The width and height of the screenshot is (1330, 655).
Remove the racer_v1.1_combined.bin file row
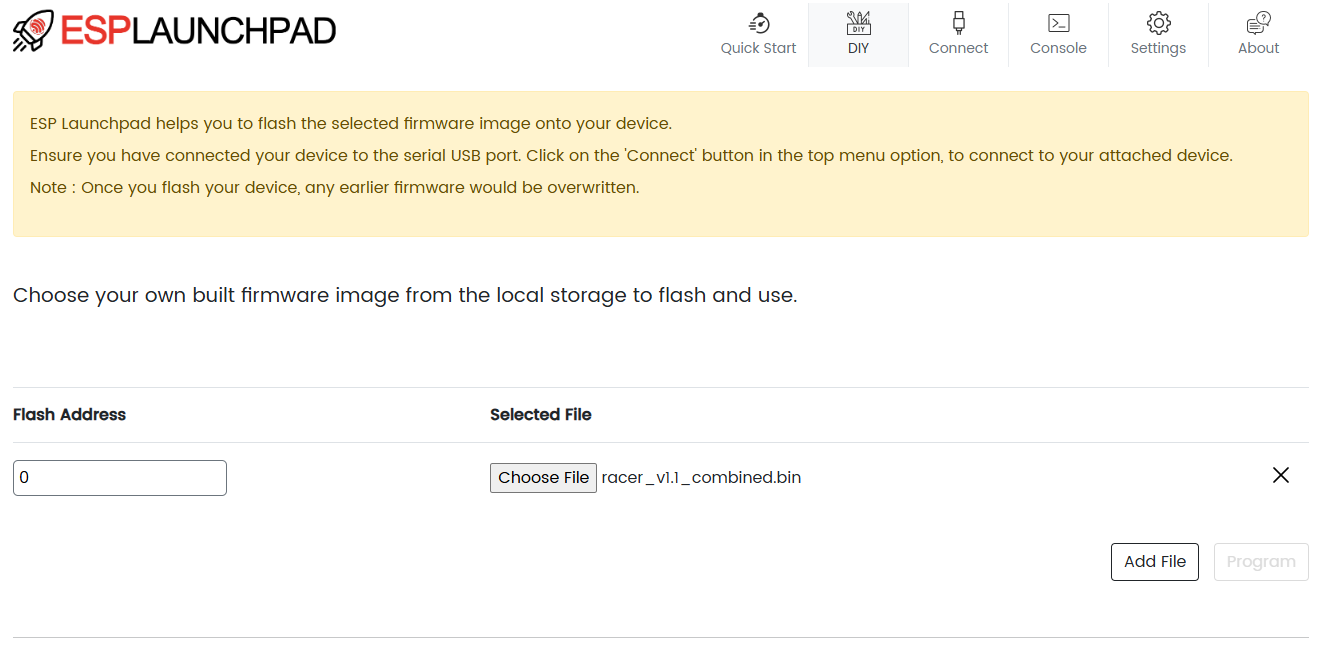pyautogui.click(x=1280, y=476)
